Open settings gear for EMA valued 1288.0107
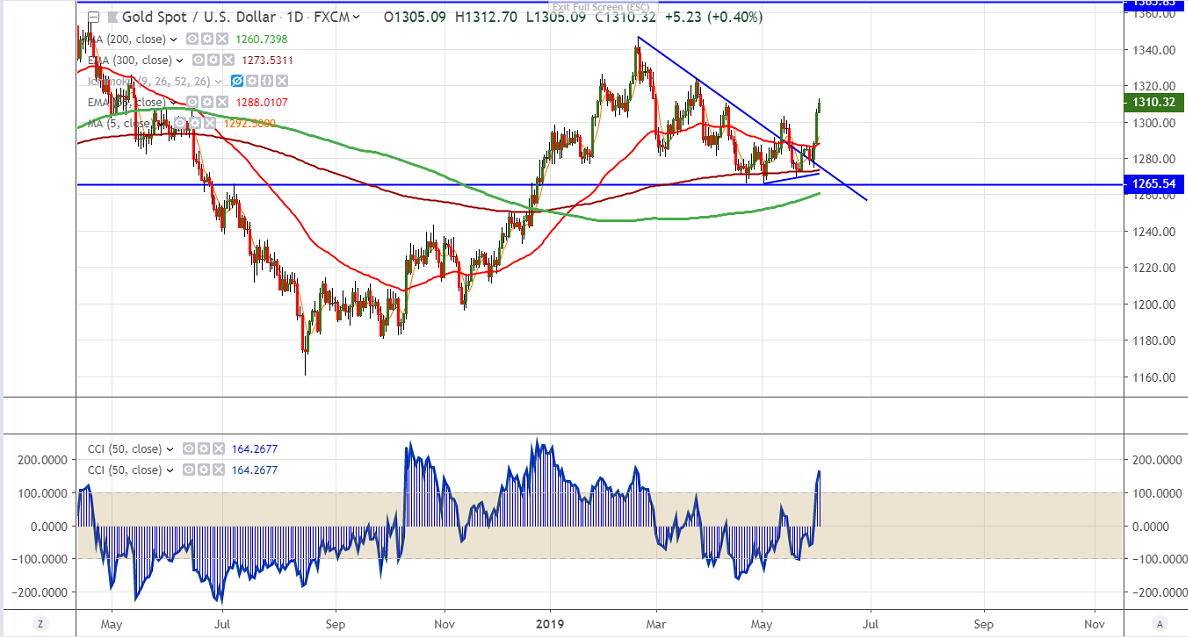 click(x=207, y=102)
